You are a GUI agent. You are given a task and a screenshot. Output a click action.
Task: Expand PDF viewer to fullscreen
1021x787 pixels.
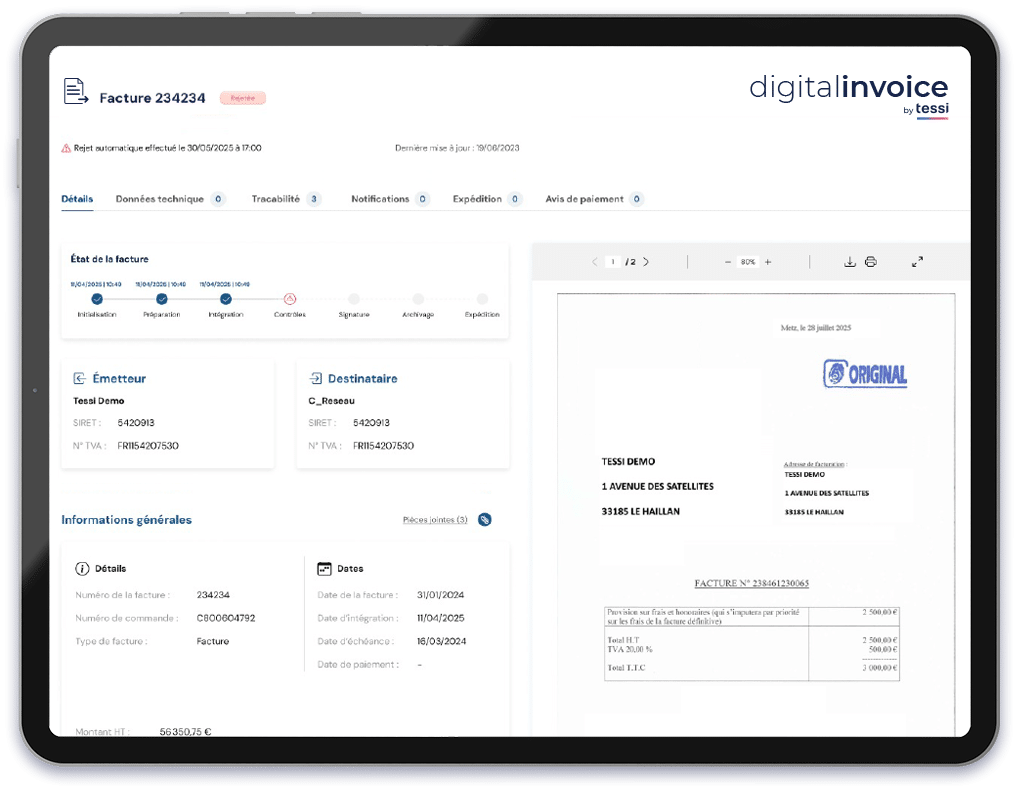[x=917, y=262]
